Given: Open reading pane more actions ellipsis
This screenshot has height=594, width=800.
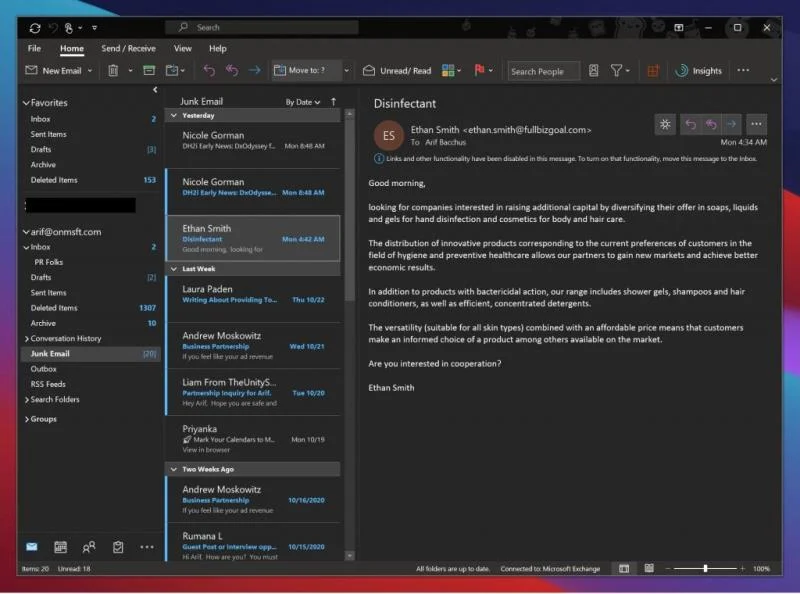Looking at the screenshot, I should 756,125.
